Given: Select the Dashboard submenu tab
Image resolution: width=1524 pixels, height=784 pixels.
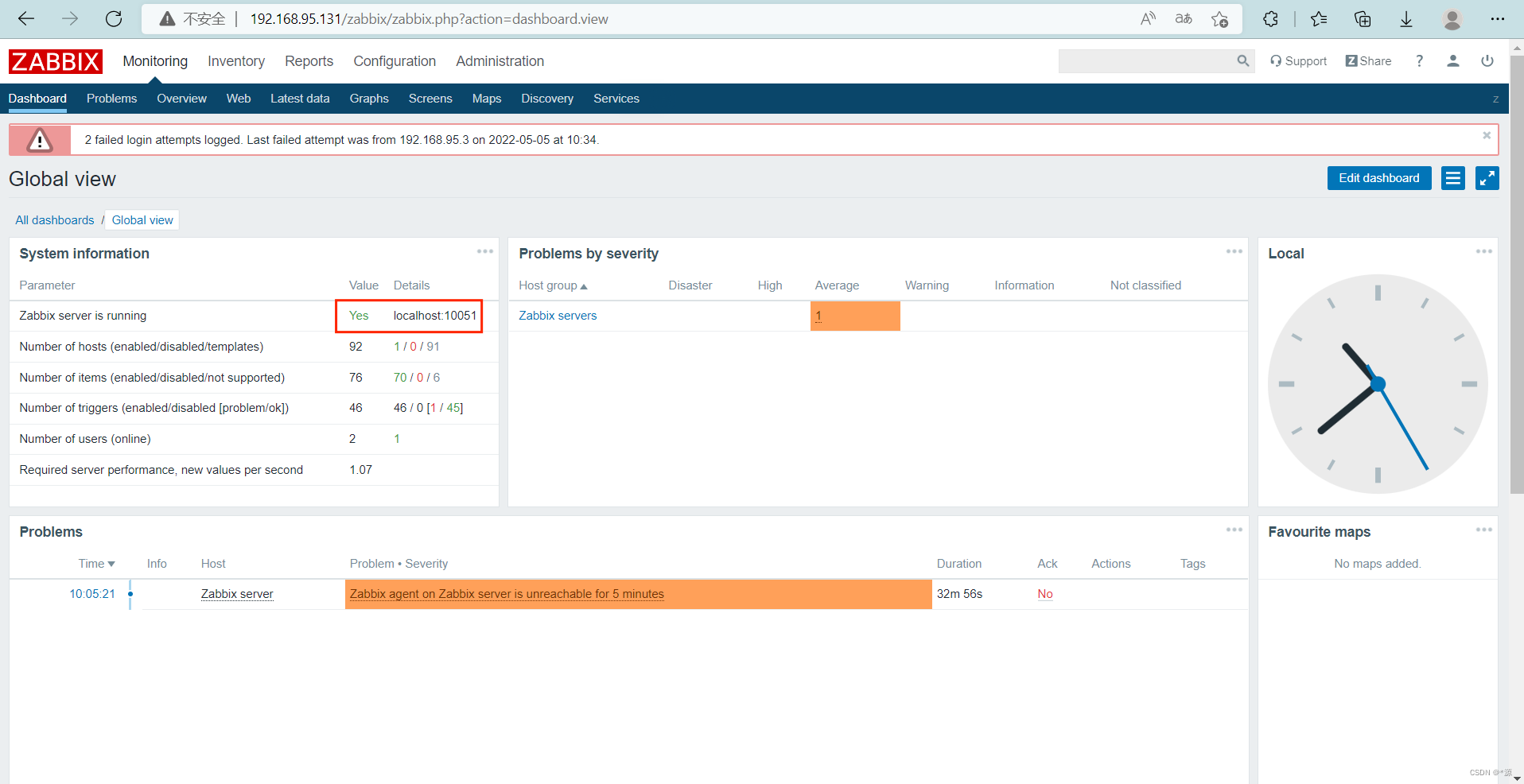Looking at the screenshot, I should pyautogui.click(x=37, y=99).
